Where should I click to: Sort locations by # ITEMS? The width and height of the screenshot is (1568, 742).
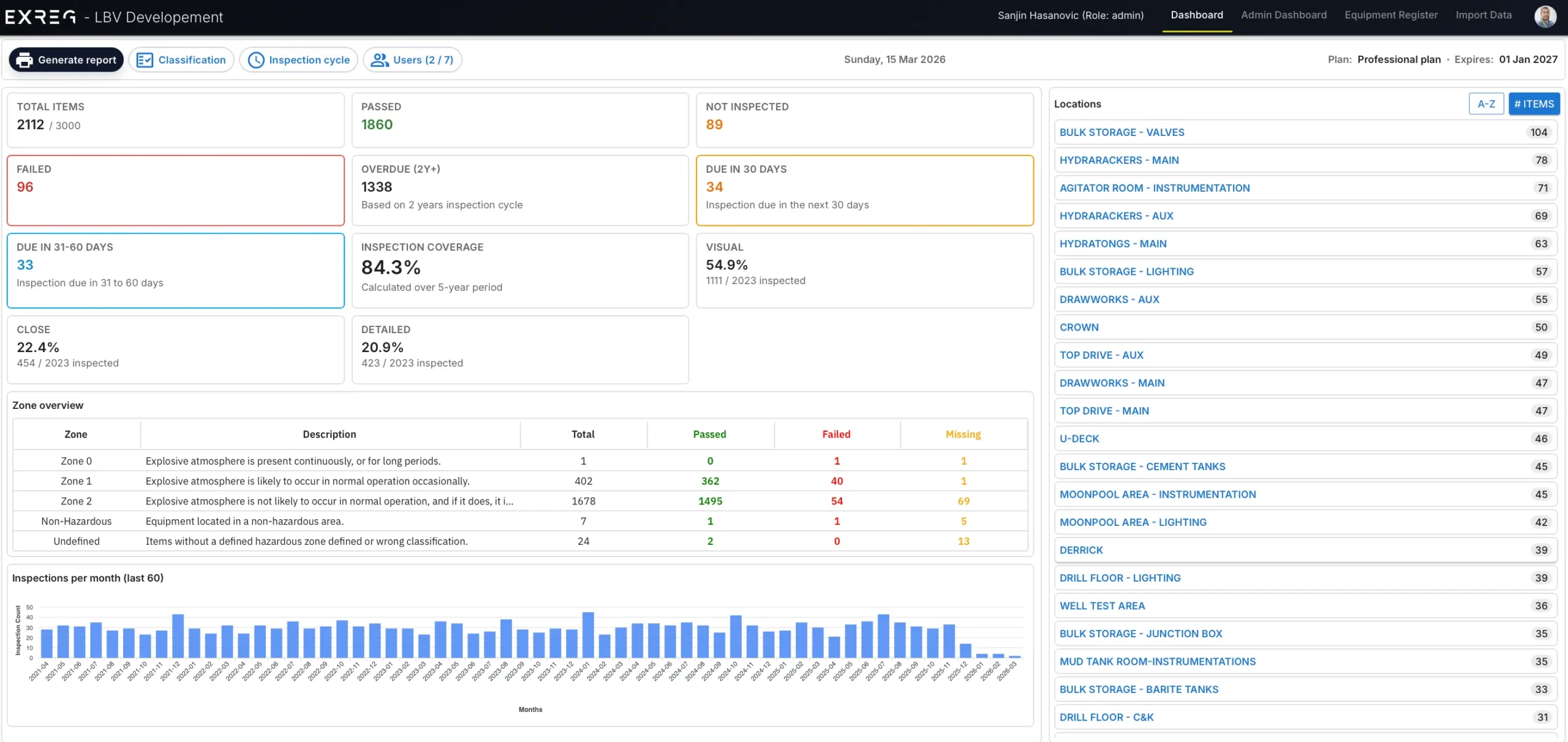pos(1534,104)
